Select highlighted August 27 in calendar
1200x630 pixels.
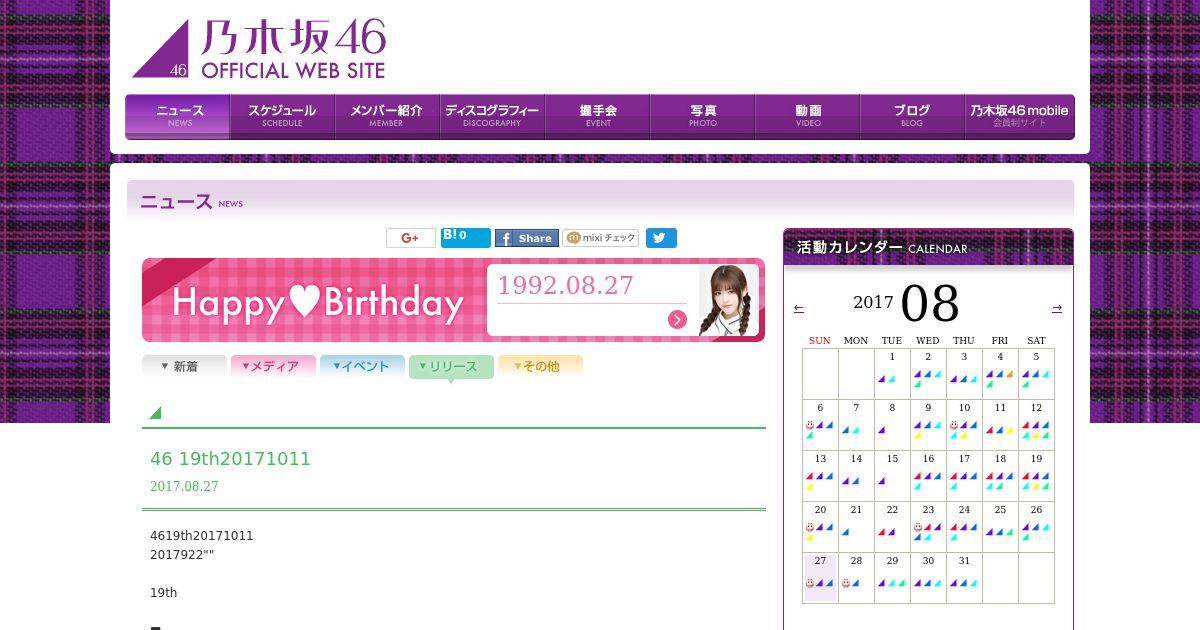[820, 577]
